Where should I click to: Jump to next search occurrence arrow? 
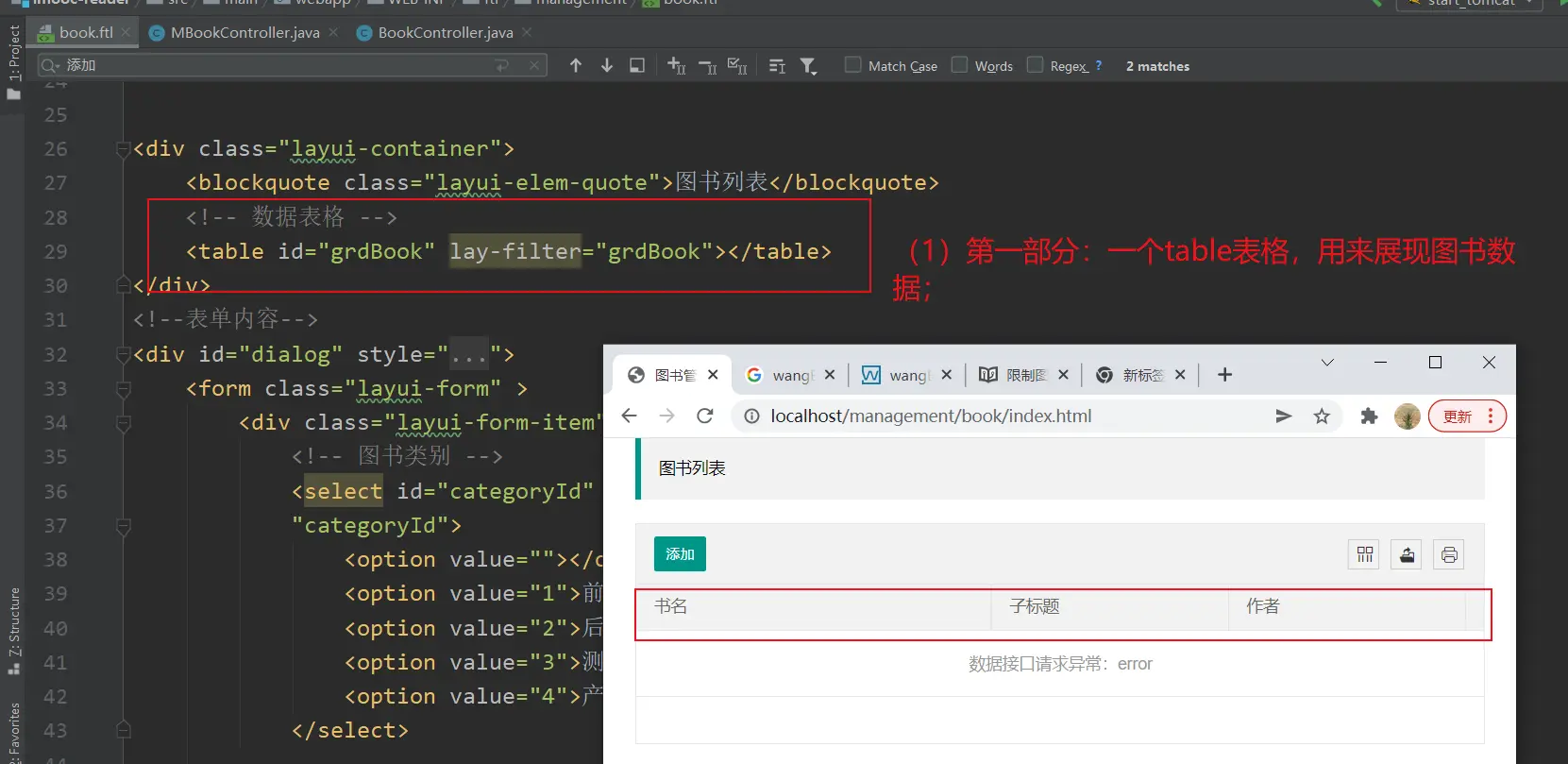tap(607, 65)
